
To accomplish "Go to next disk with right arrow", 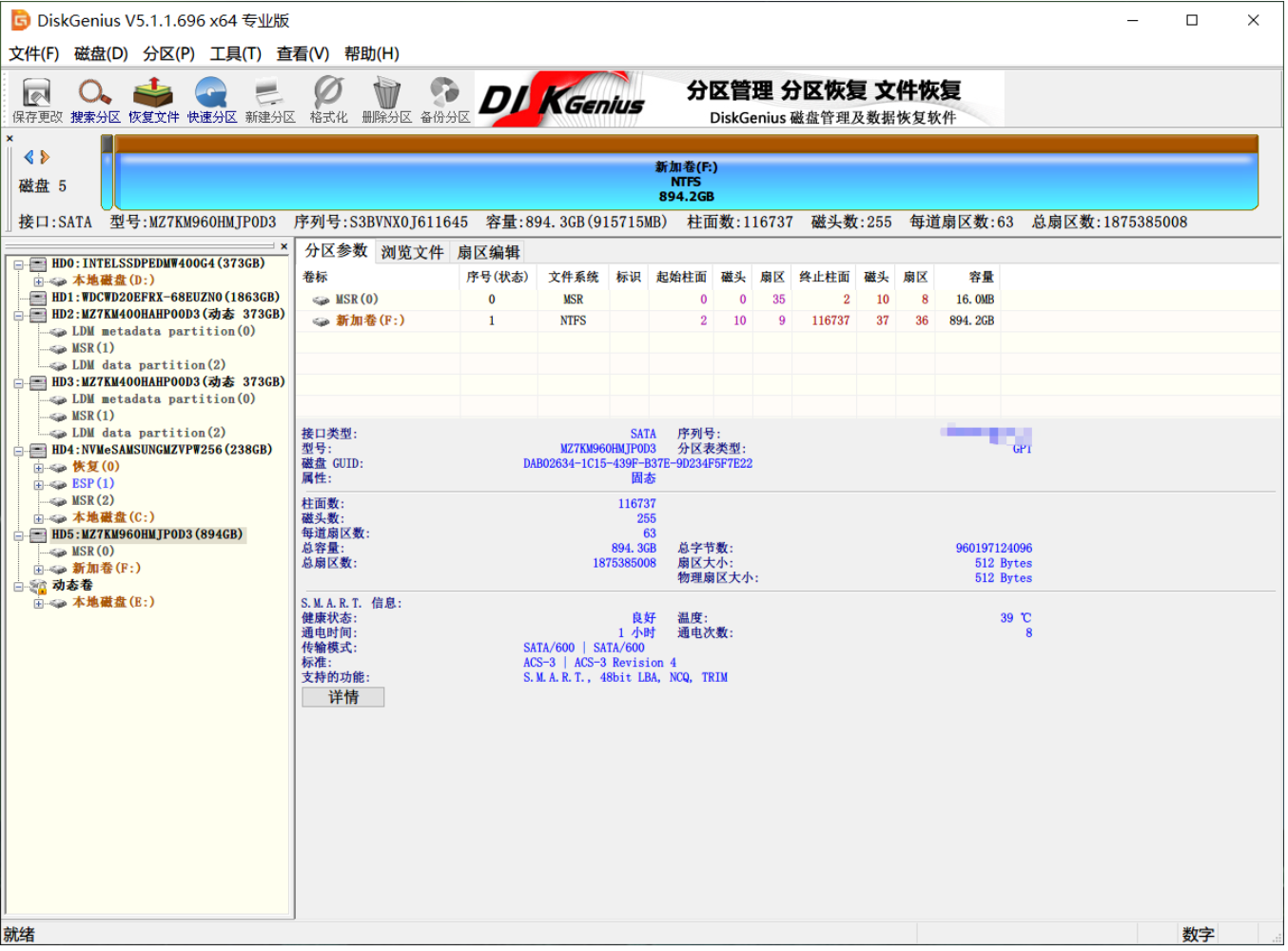I will click(x=44, y=157).
